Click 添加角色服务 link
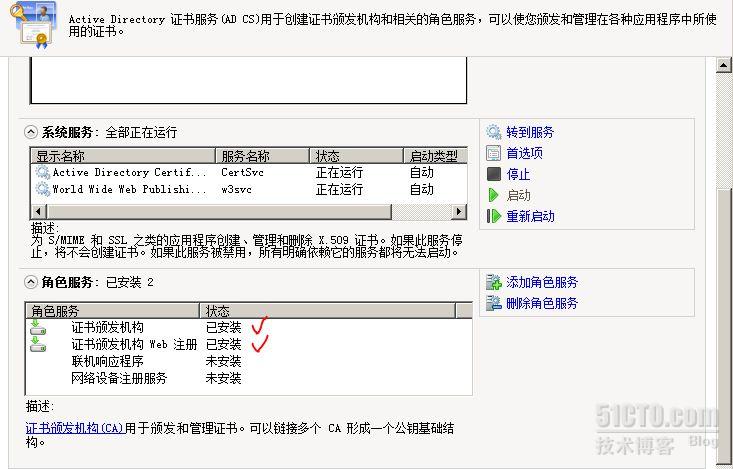 542,282
